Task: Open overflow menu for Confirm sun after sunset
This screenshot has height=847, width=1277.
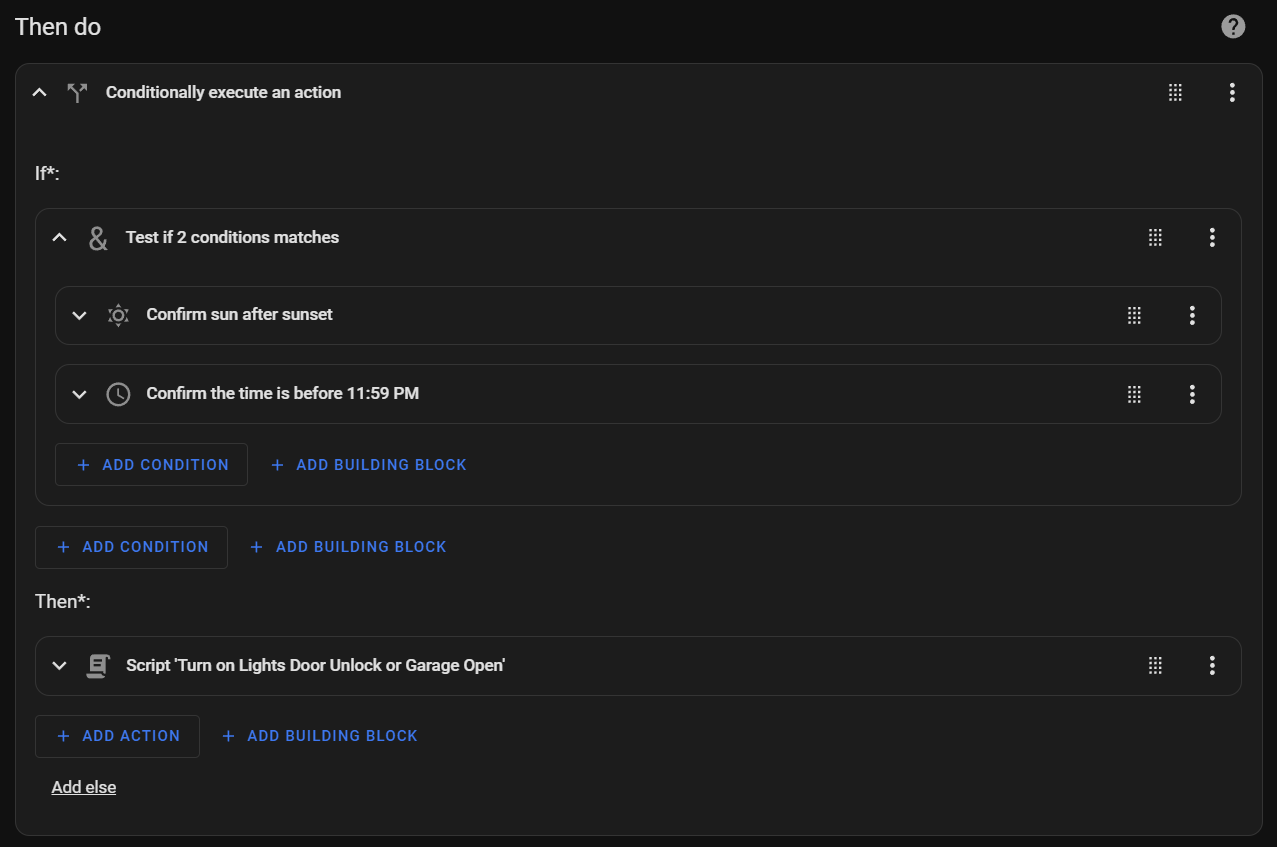Action: (x=1192, y=315)
